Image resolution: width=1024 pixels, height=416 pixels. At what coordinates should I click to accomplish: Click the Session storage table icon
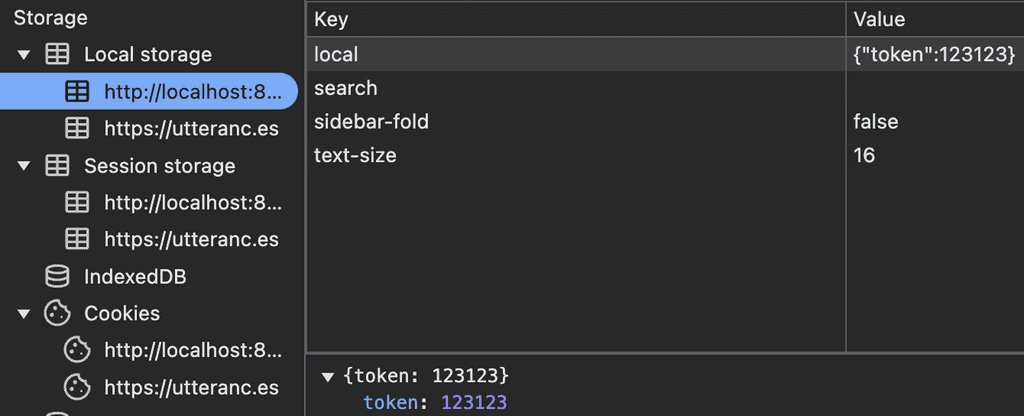coord(57,166)
